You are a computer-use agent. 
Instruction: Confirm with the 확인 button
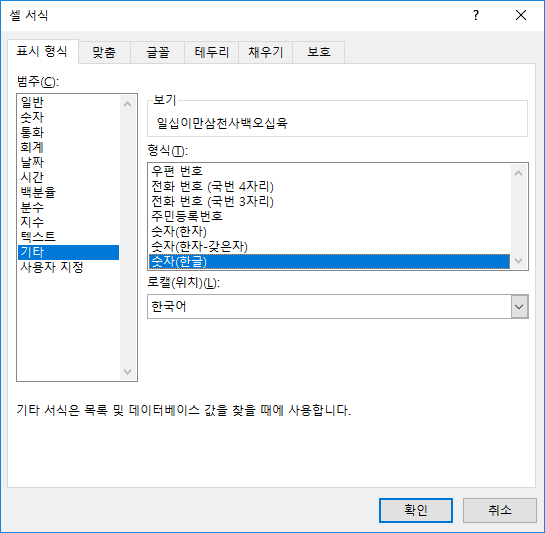416,510
